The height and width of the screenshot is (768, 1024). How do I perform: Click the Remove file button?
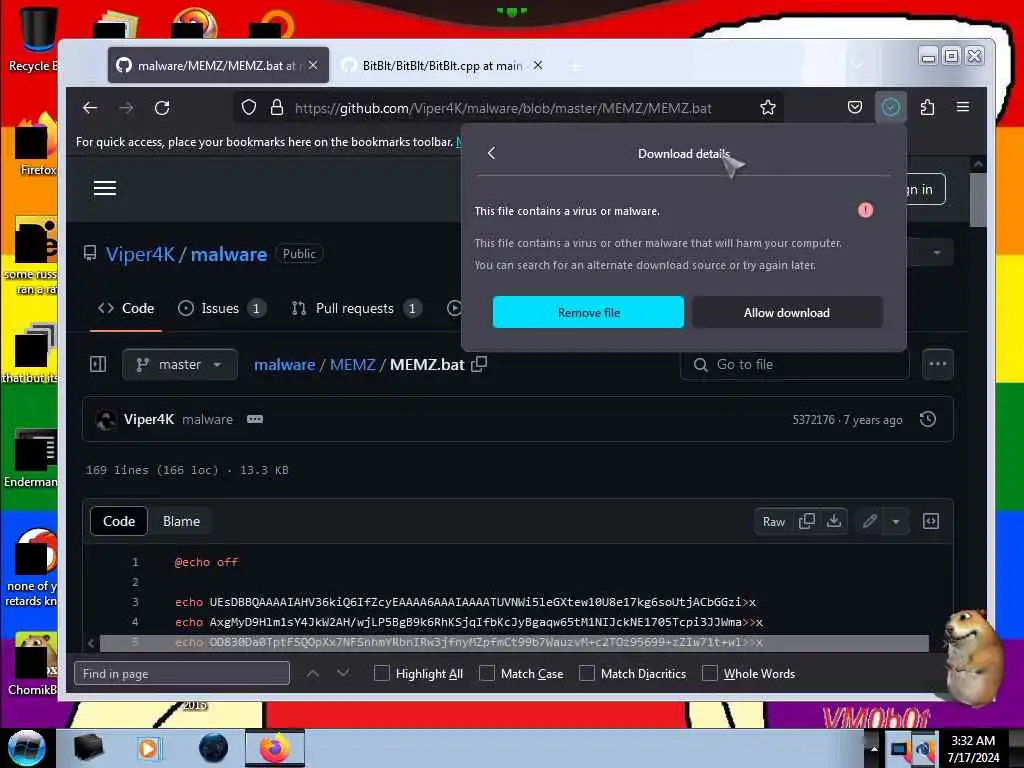pyautogui.click(x=588, y=312)
